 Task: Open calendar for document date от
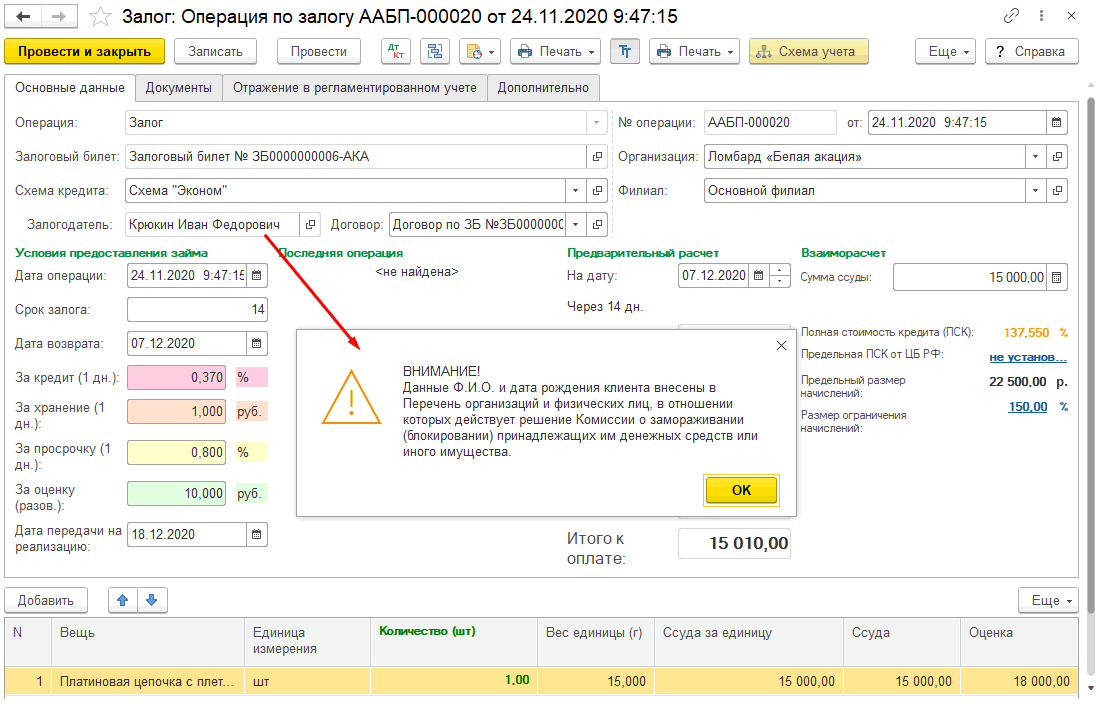[x=1057, y=122]
